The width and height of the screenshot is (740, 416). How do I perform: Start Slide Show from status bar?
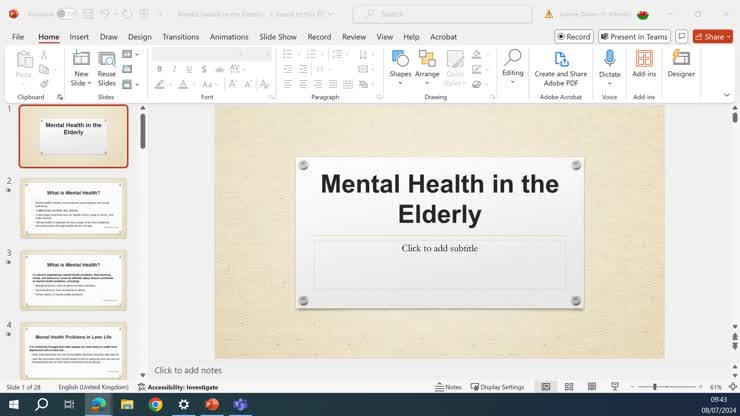tap(615, 387)
